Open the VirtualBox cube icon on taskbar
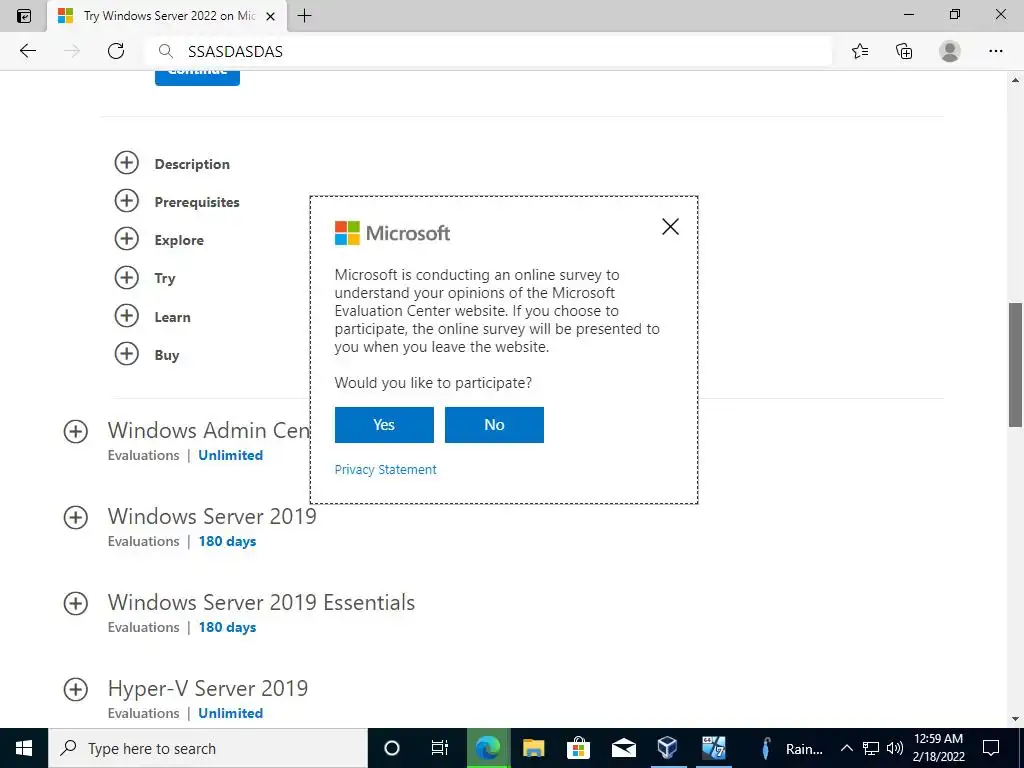Viewport: 1024px width, 768px height. [667, 748]
